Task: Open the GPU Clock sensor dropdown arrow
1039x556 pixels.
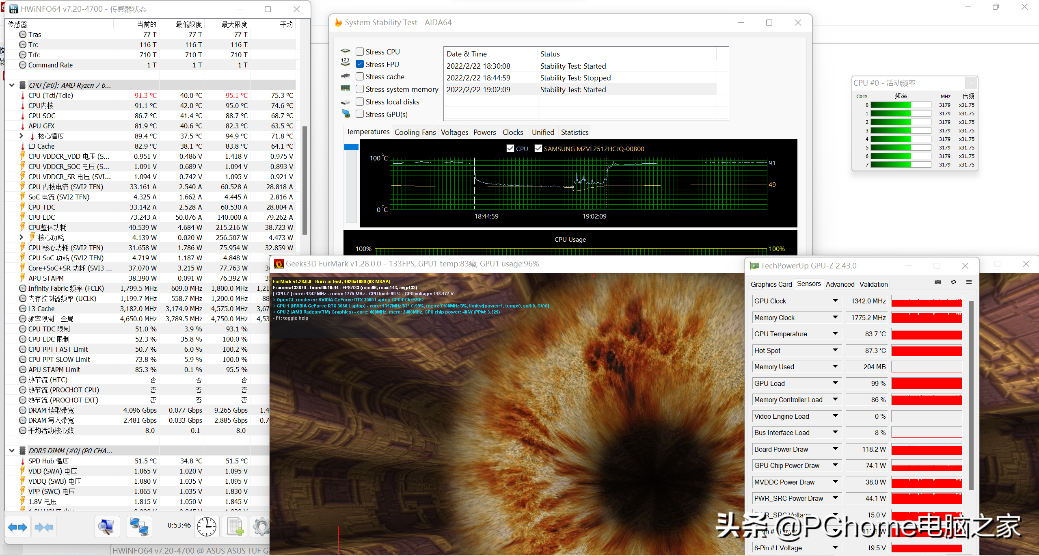Action: click(835, 301)
